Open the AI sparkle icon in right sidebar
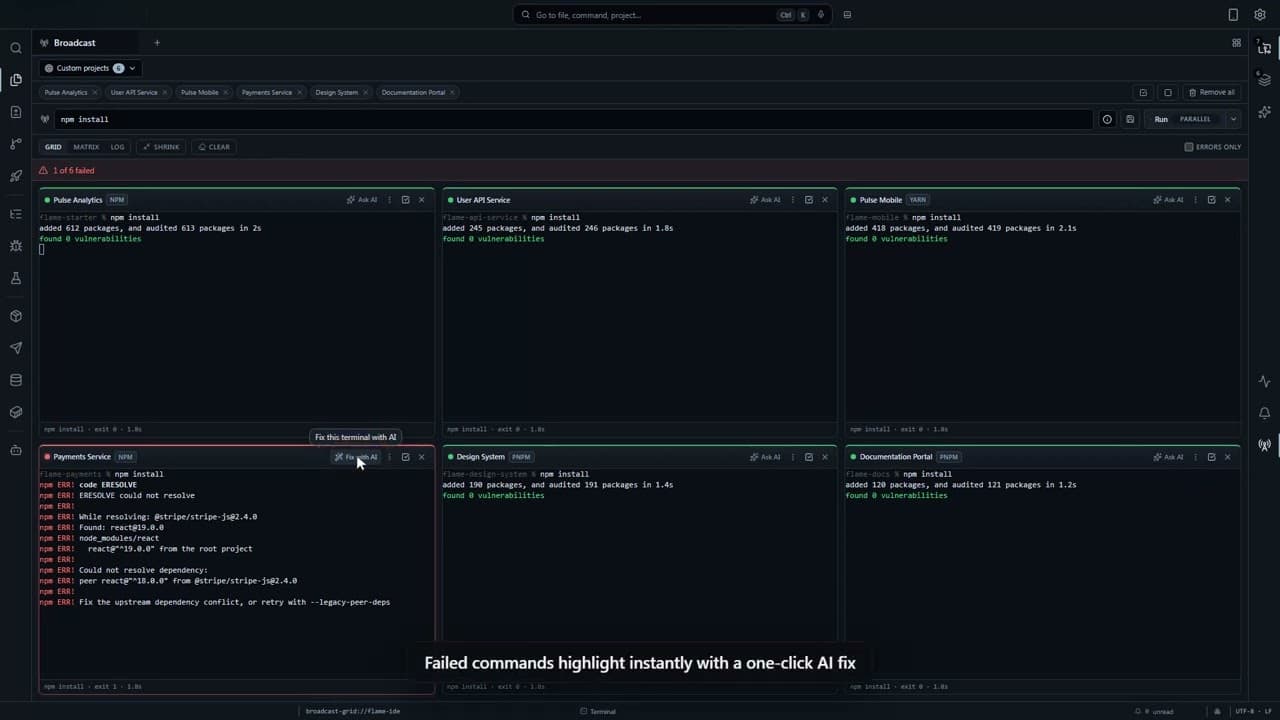The height and width of the screenshot is (720, 1280). (1264, 112)
